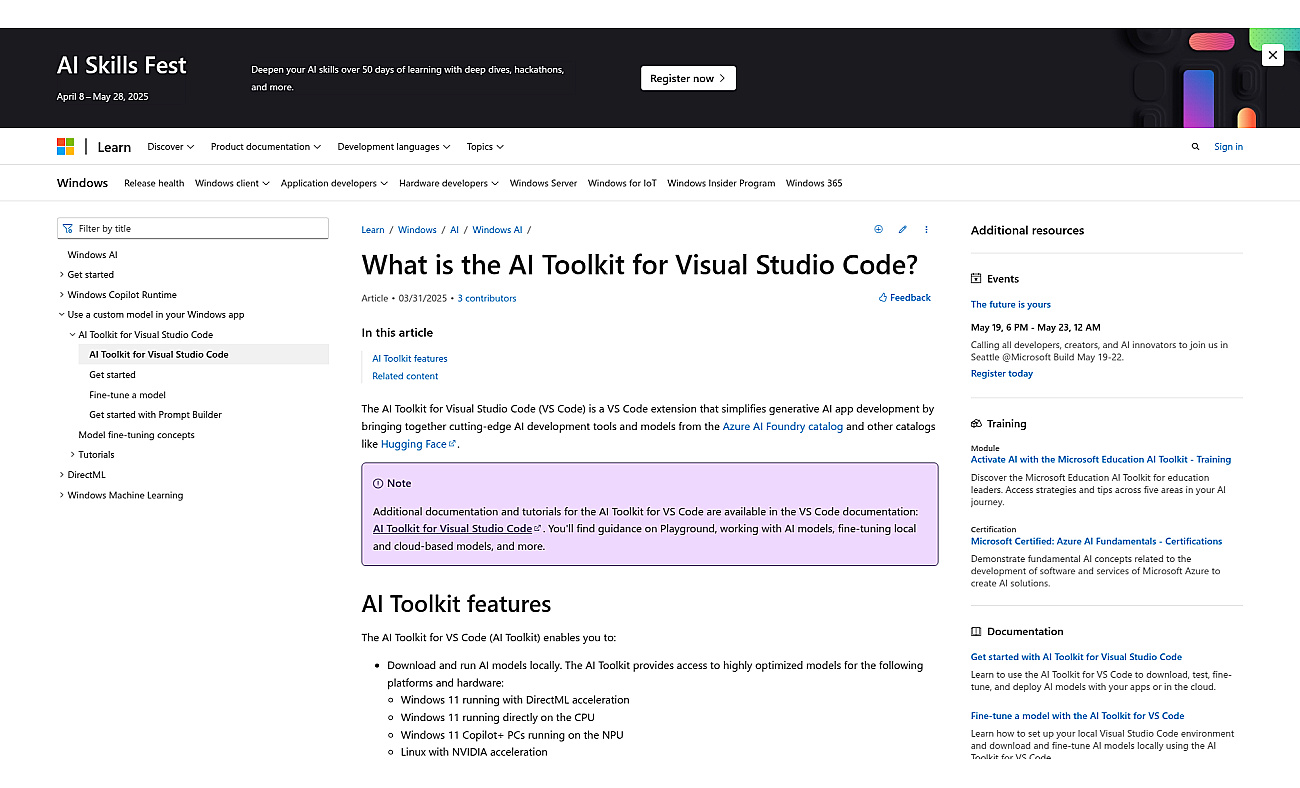The width and height of the screenshot is (1300, 788).
Task: Expand Tutorials tree node
Action: point(73,455)
